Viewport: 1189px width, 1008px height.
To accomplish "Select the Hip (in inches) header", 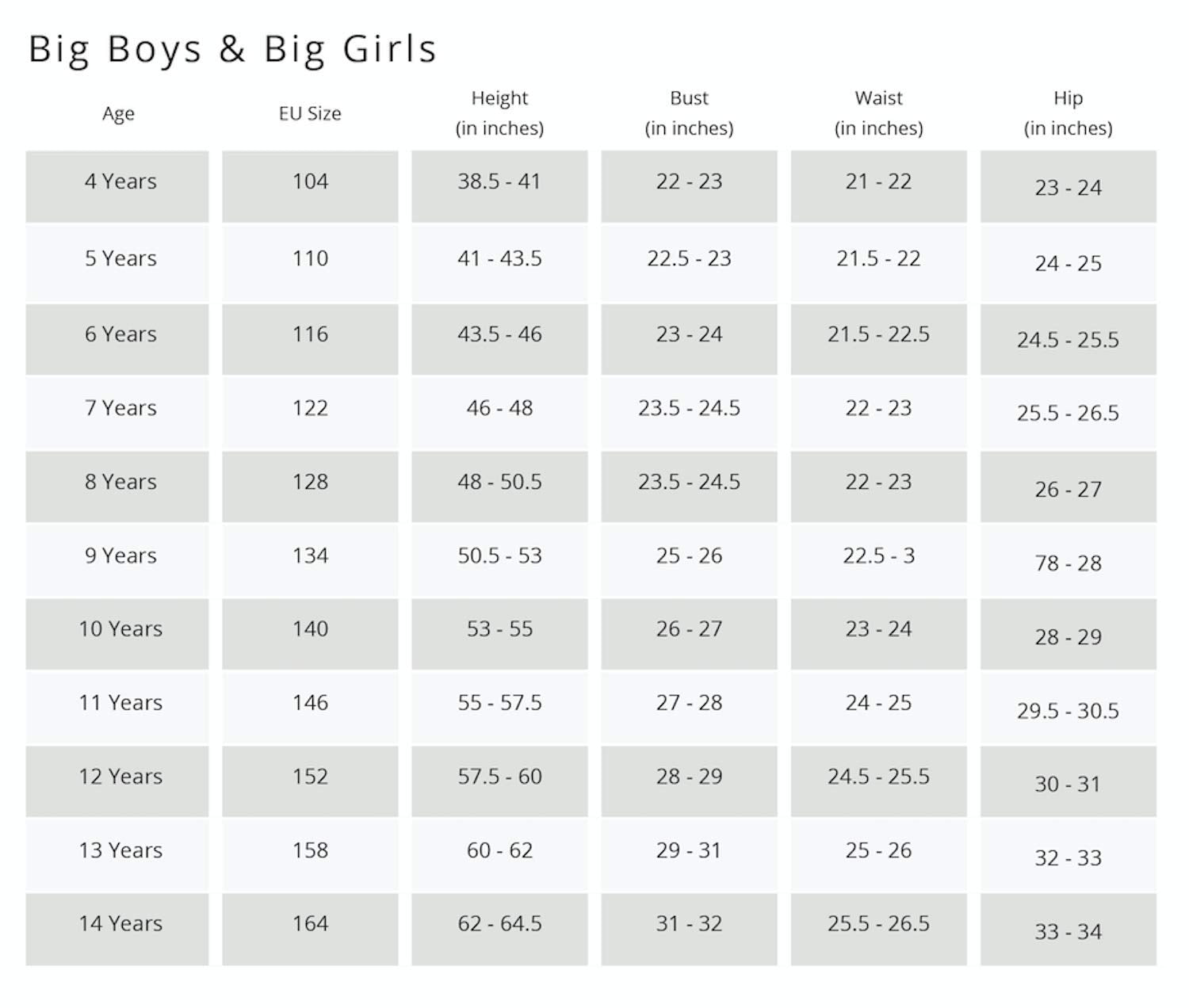I will [1068, 113].
